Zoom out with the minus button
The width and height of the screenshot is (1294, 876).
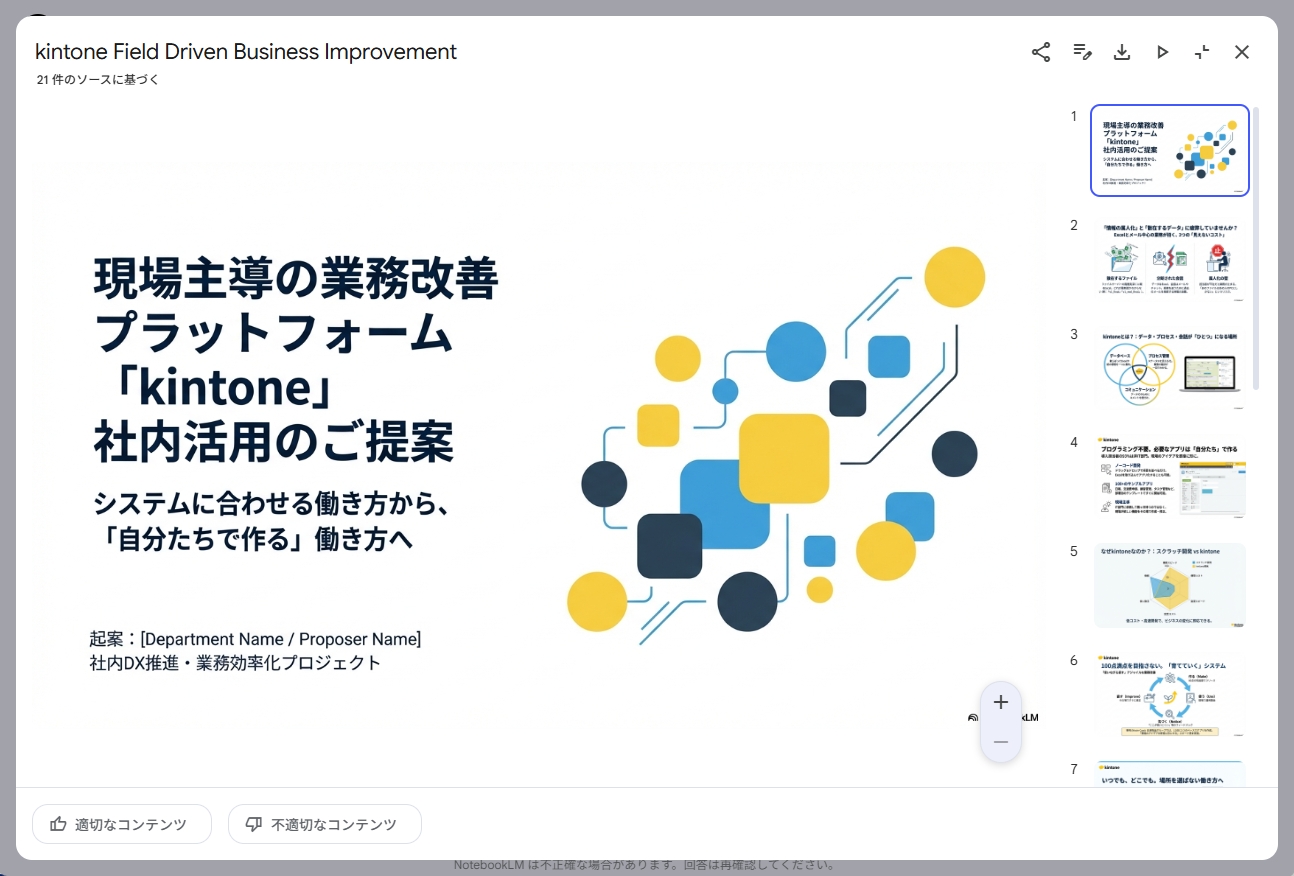coord(1001,742)
